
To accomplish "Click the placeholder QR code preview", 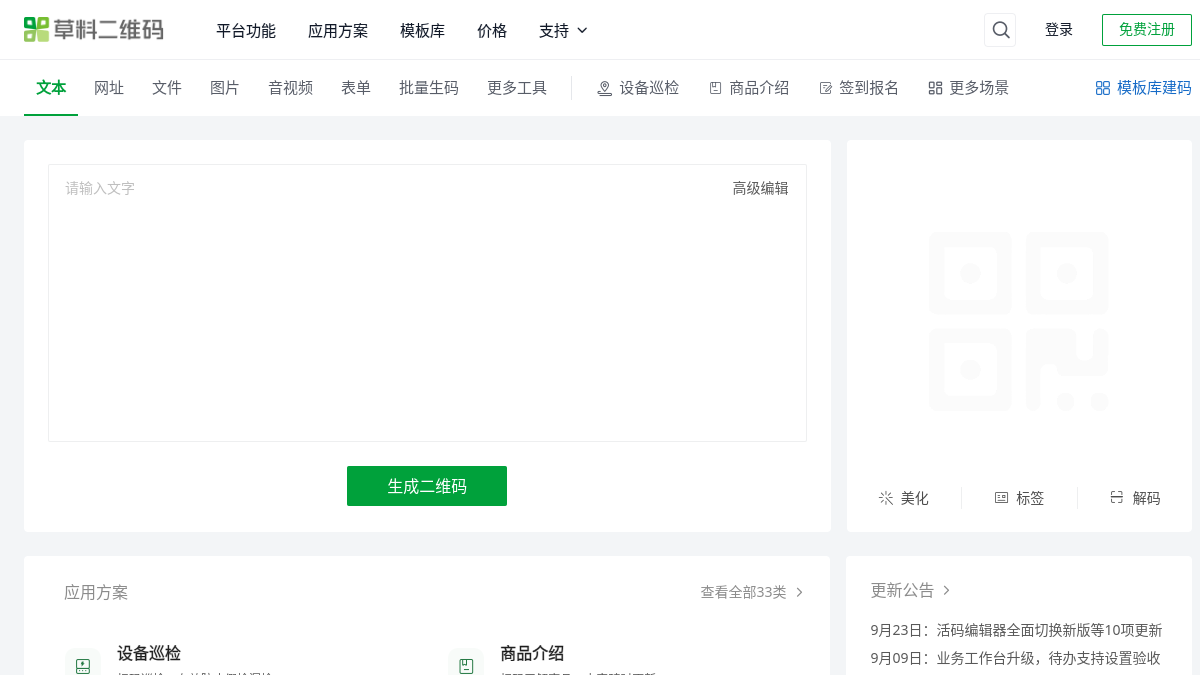I will (x=1019, y=322).
